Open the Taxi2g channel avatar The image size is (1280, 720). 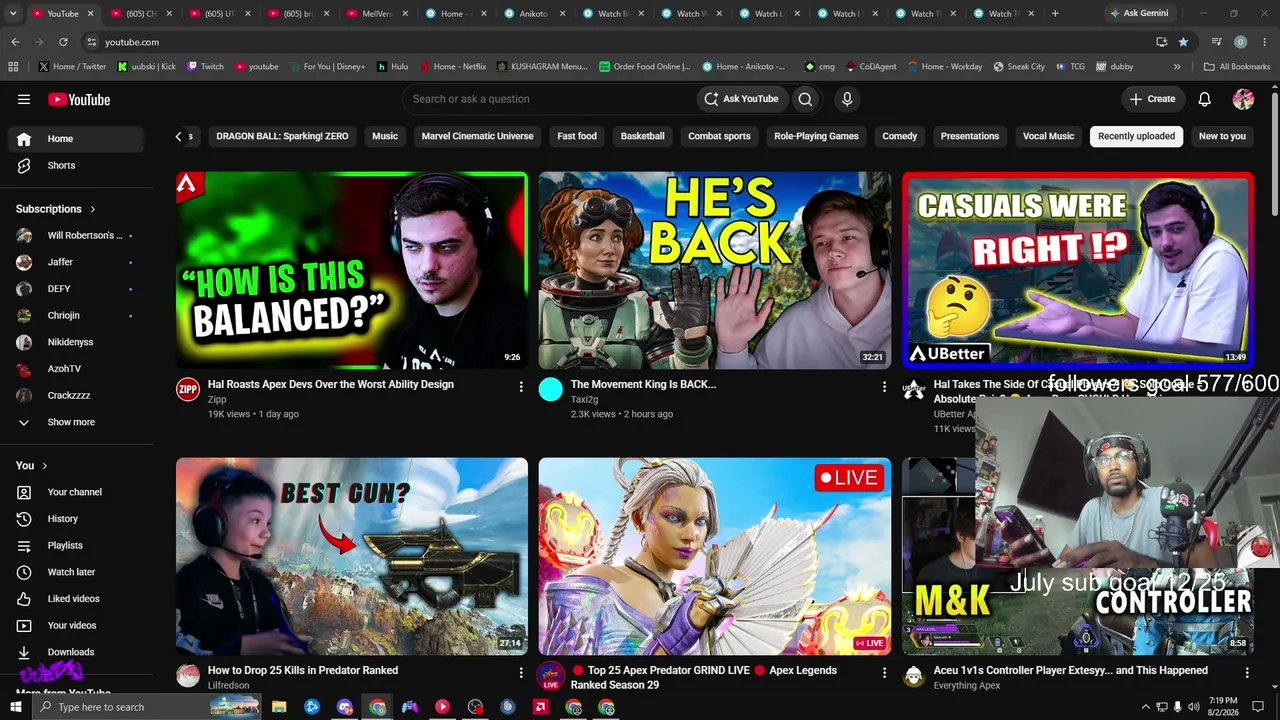[551, 390]
